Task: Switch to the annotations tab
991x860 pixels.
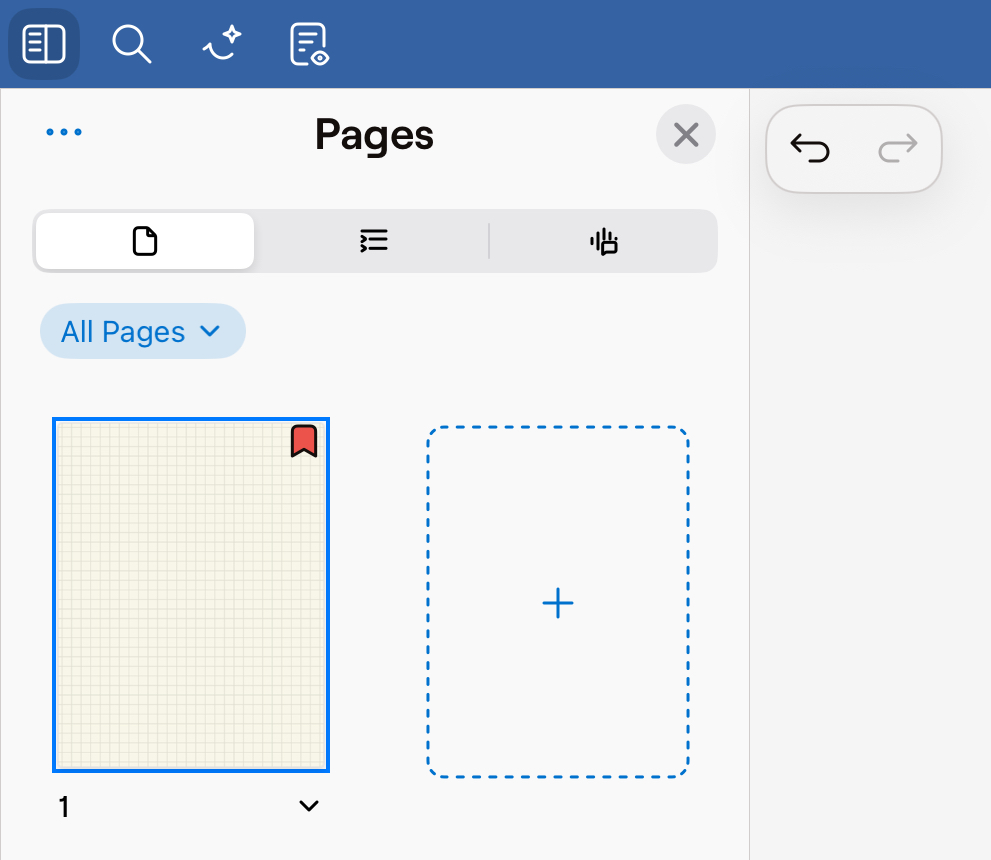Action: 604,241
